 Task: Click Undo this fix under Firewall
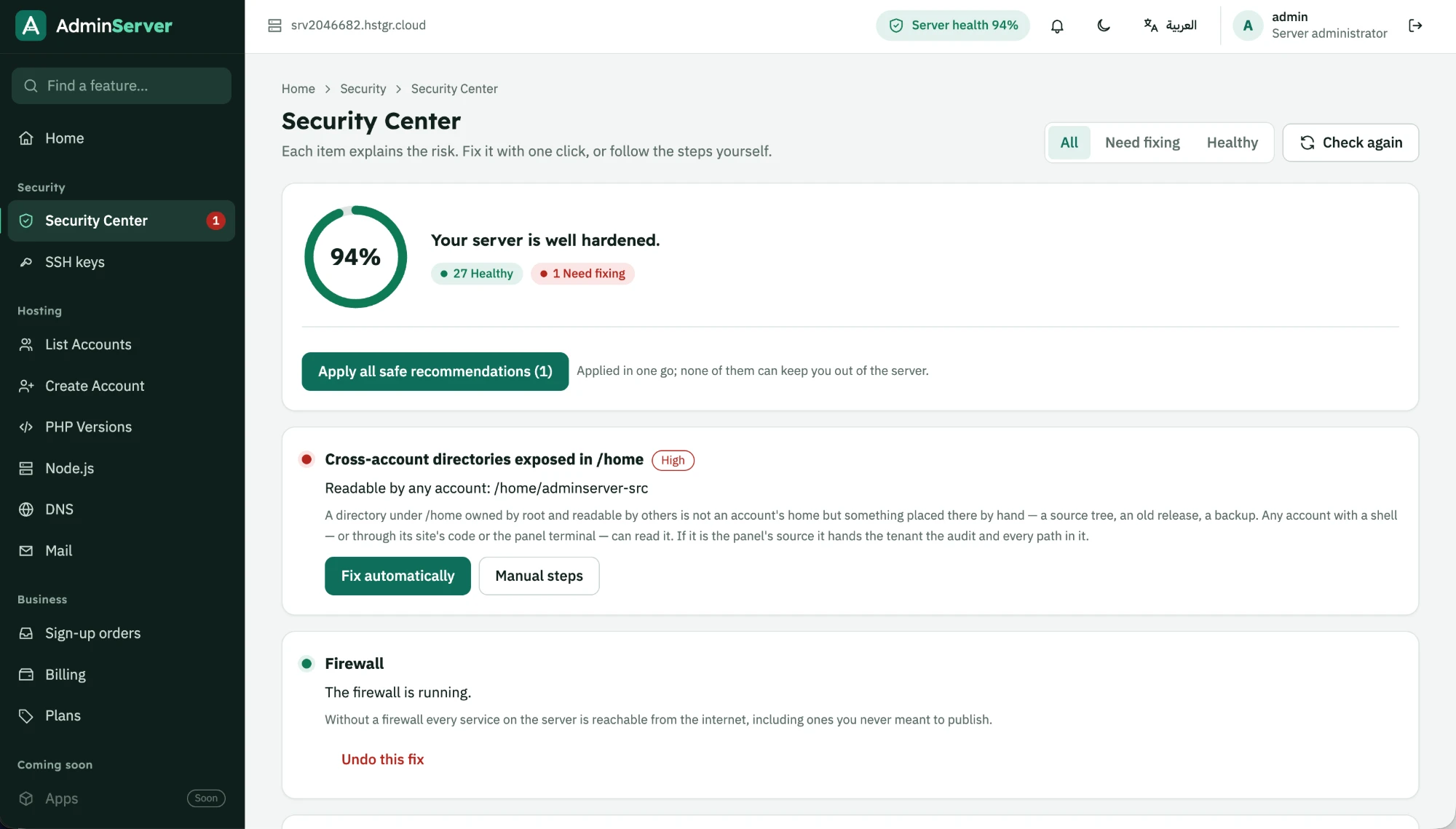(x=382, y=759)
